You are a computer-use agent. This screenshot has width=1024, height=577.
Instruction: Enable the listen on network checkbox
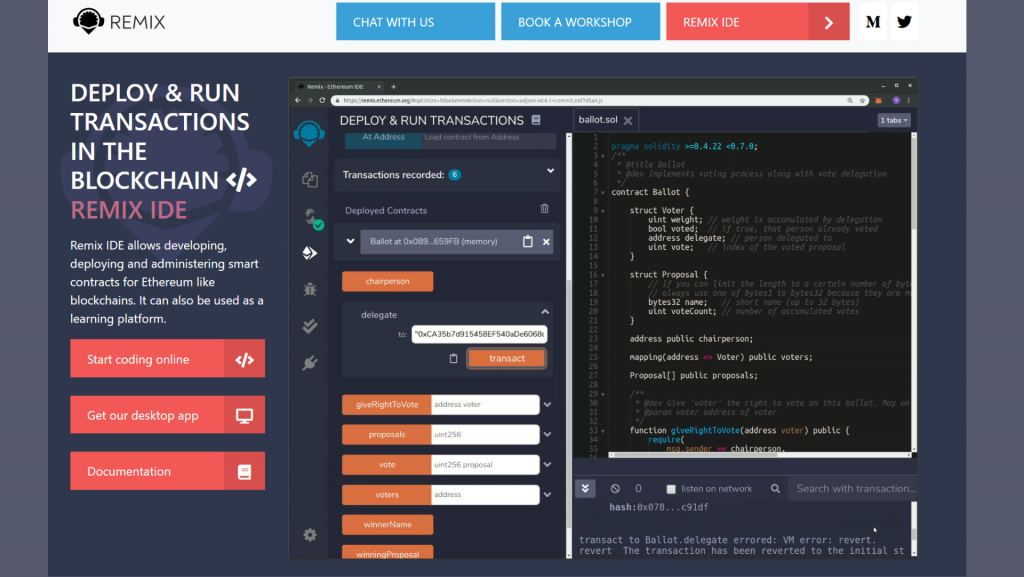(x=671, y=489)
